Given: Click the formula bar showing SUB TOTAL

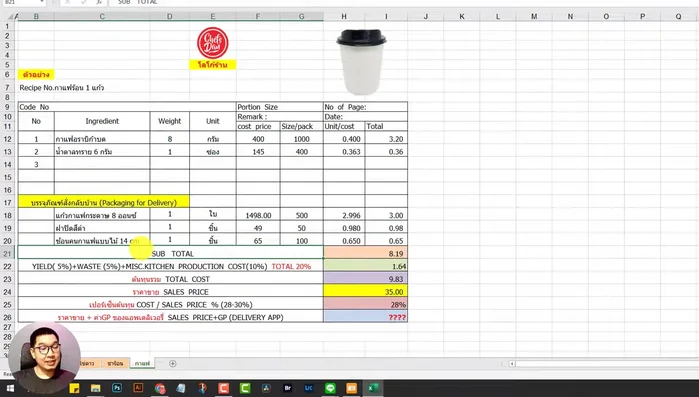Looking at the screenshot, I should point(401,2).
